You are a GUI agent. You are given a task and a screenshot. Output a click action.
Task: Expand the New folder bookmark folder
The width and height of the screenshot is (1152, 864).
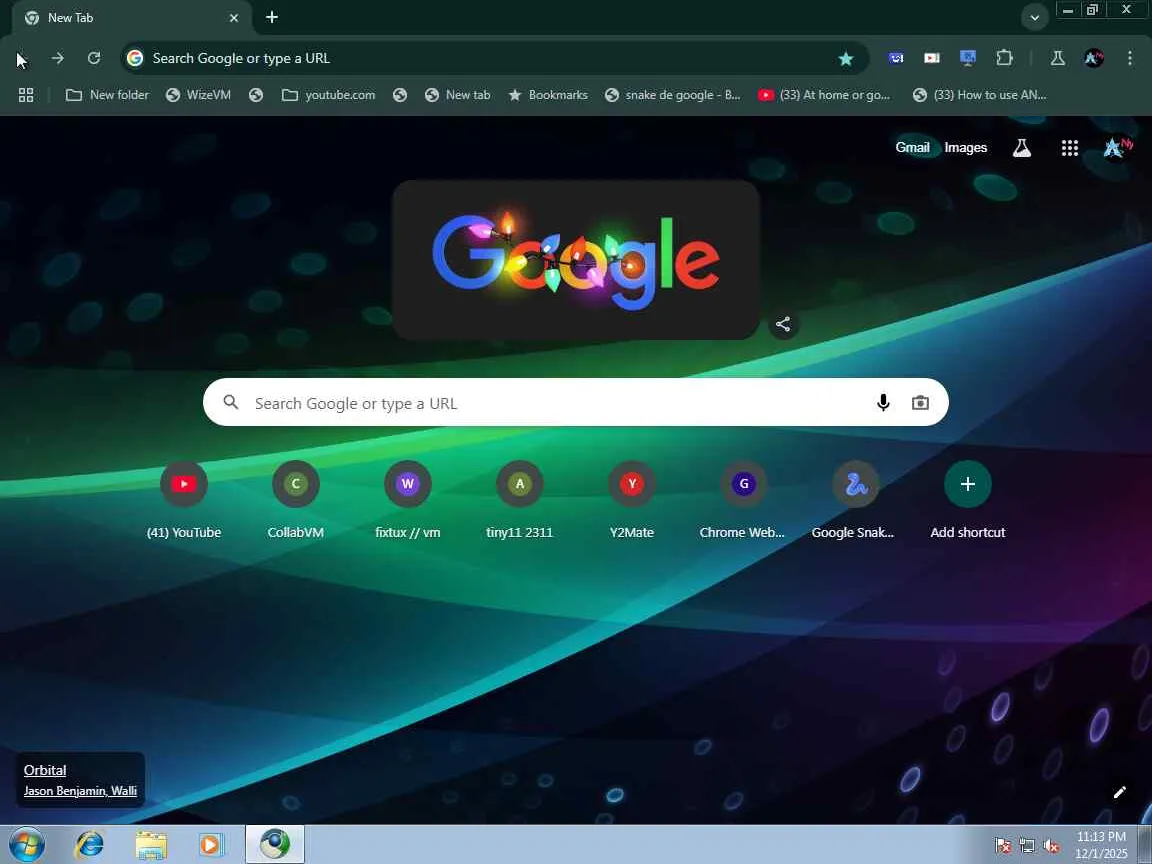click(107, 95)
